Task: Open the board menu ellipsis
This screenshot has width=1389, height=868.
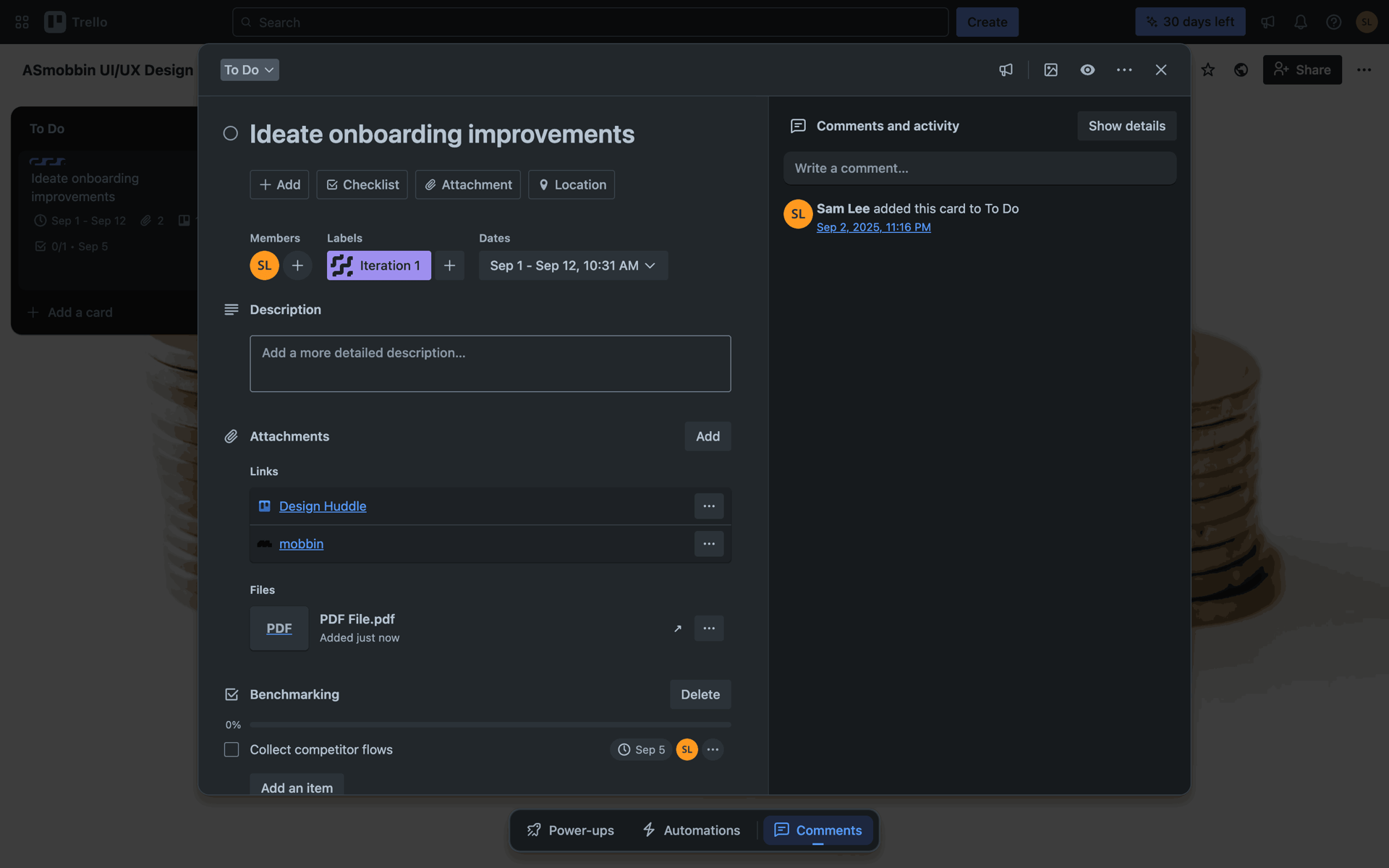Action: tap(1364, 70)
